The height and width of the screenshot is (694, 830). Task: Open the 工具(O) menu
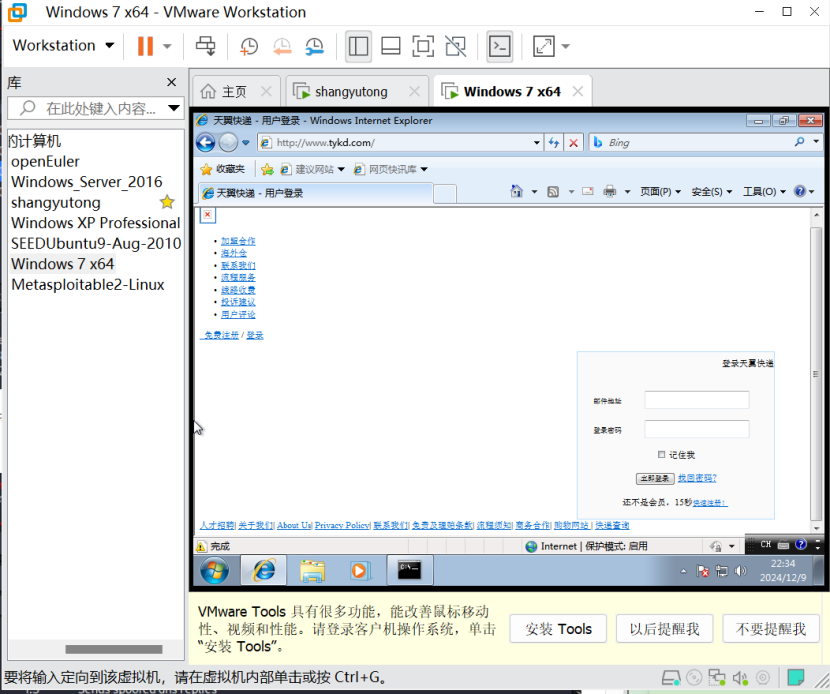pyautogui.click(x=764, y=192)
